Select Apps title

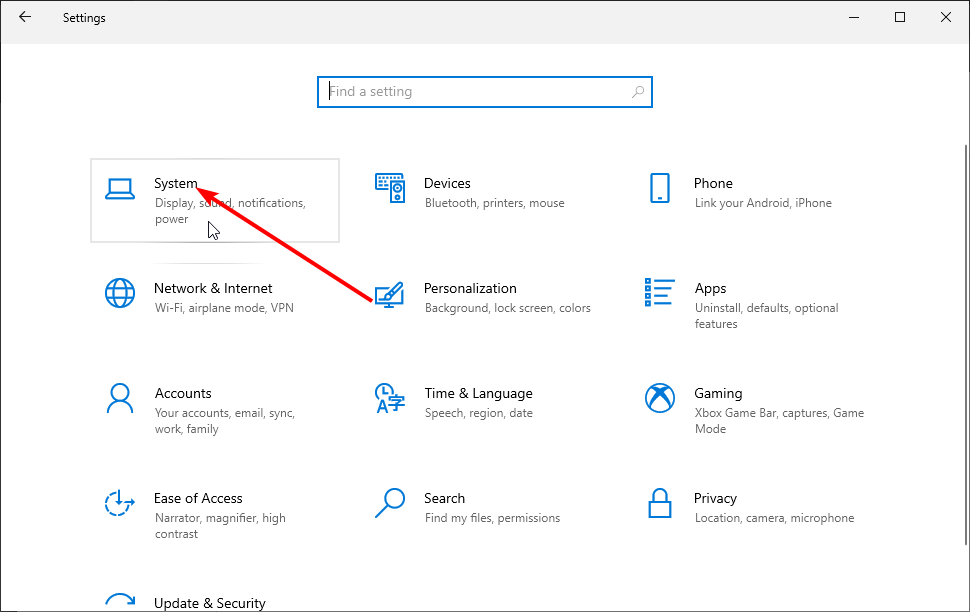click(x=710, y=289)
